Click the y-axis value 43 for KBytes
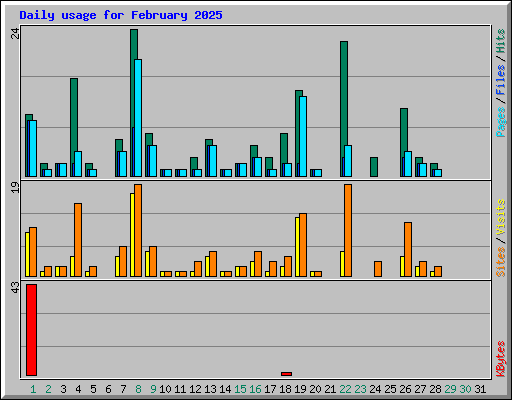 point(16,288)
